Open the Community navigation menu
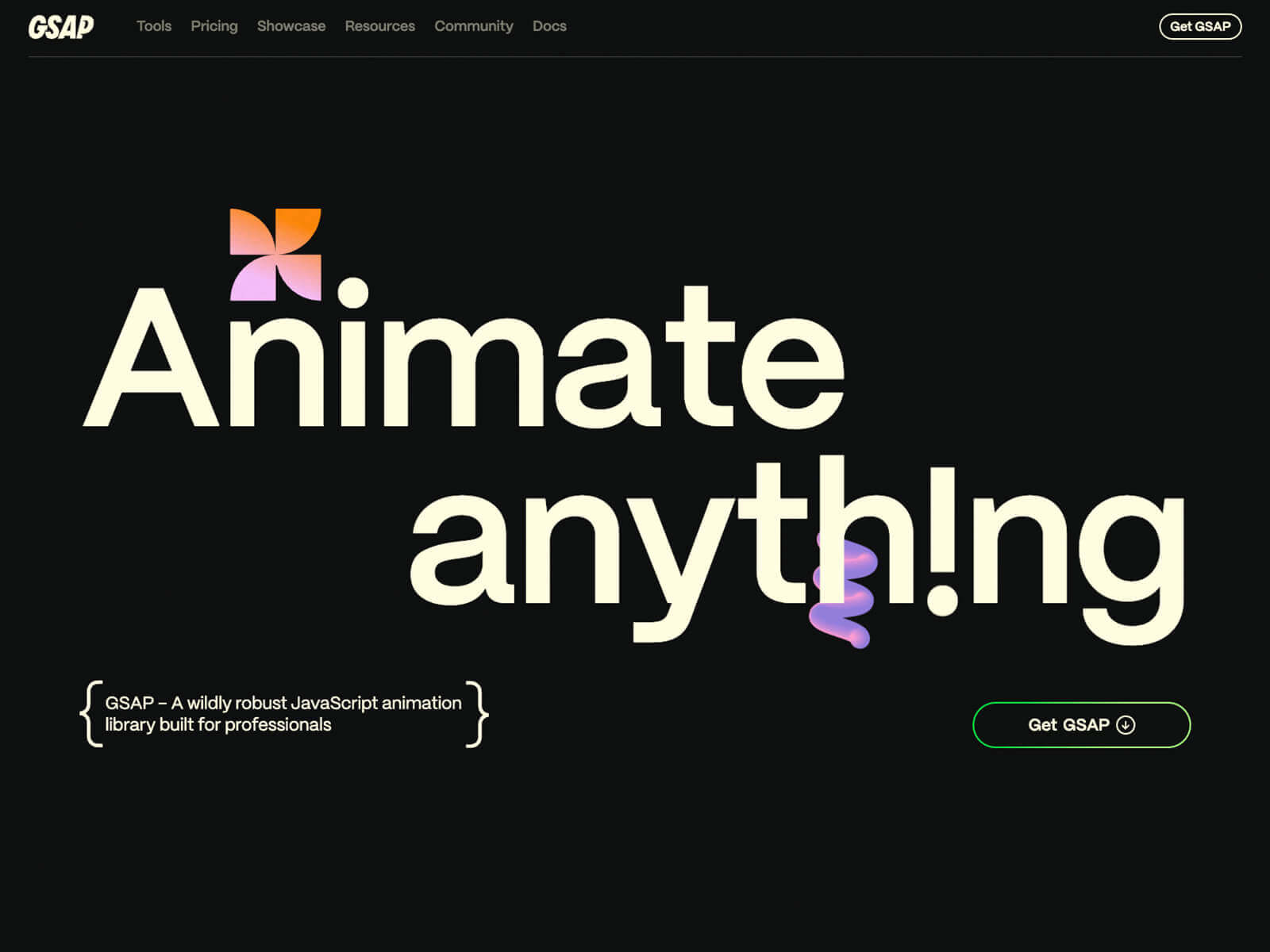1270x952 pixels. pos(473,26)
